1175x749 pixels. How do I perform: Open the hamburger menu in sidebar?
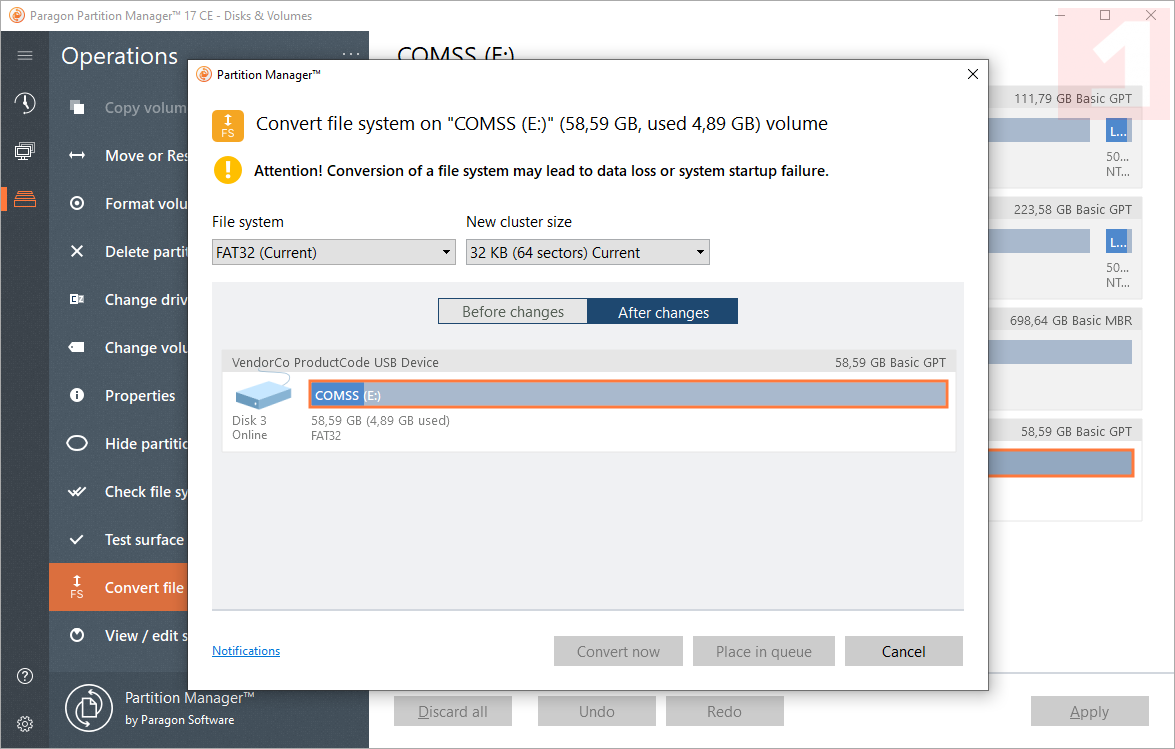(25, 55)
